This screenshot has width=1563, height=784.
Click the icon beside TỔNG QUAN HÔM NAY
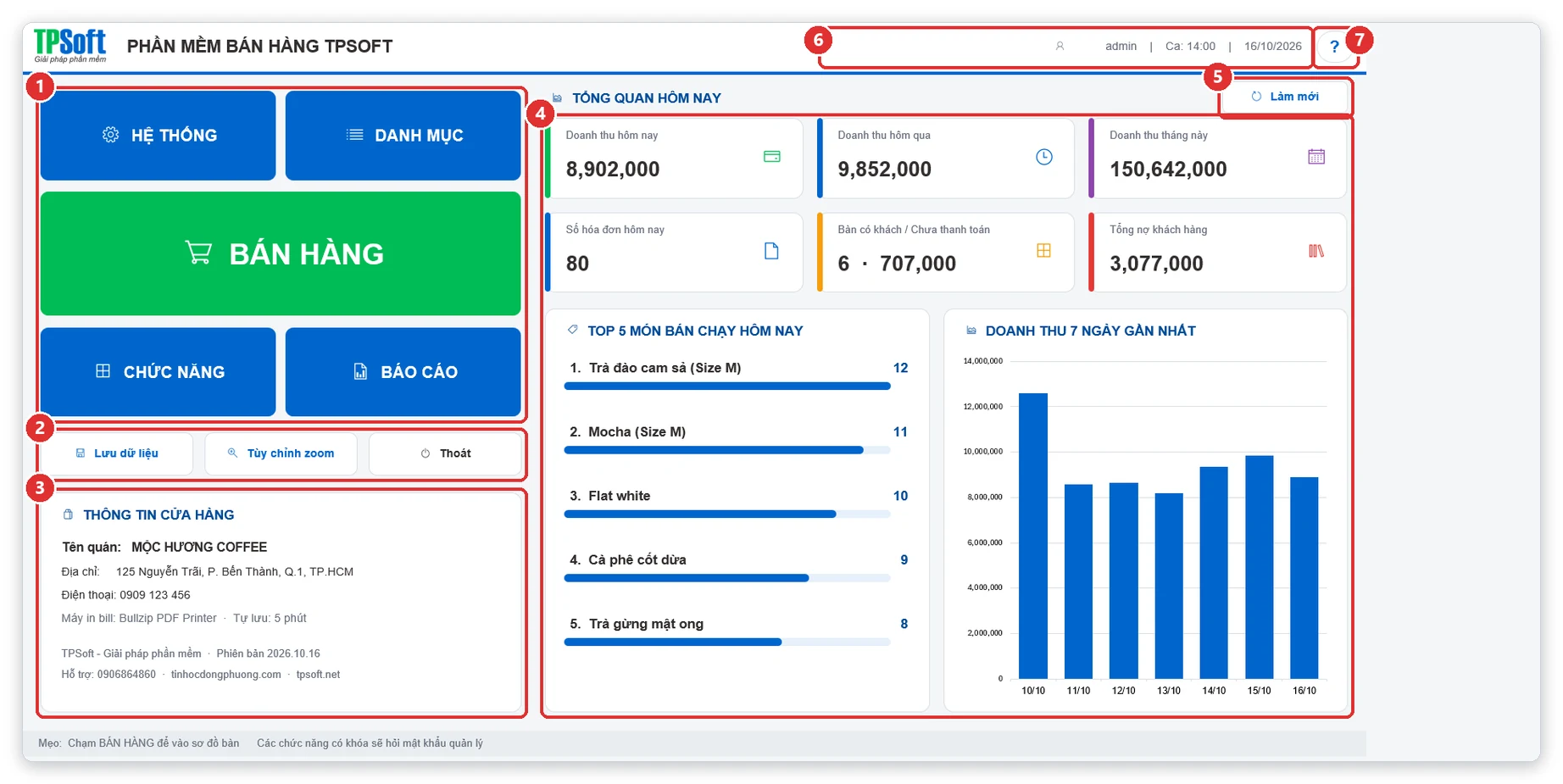pyautogui.click(x=557, y=98)
